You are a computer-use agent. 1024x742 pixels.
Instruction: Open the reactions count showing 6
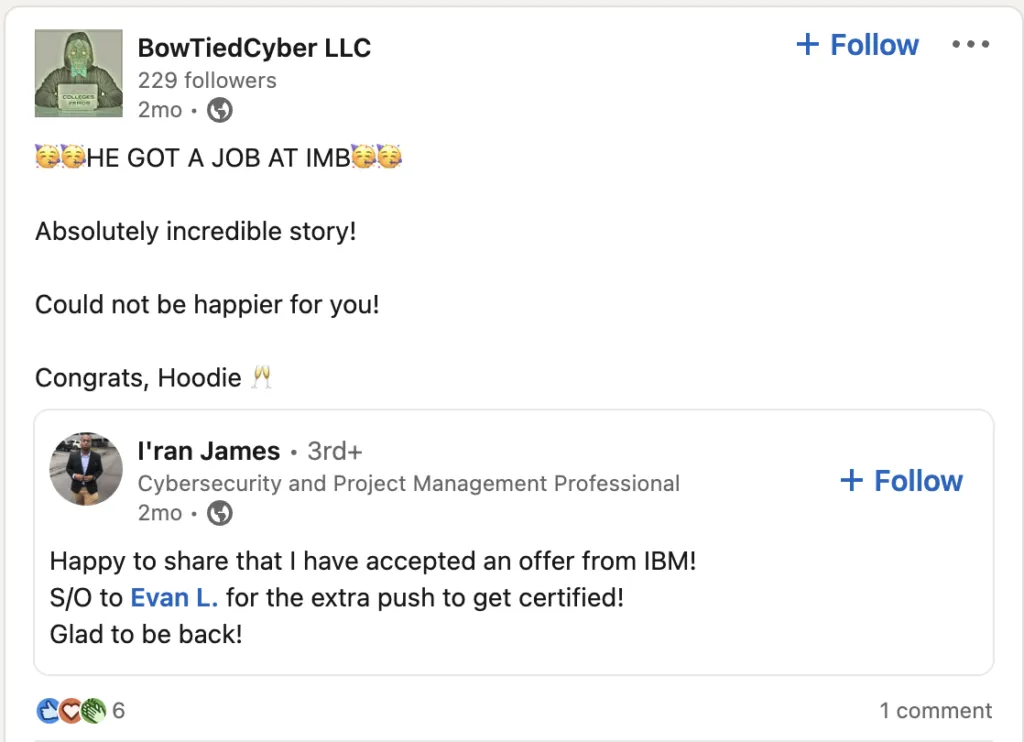point(119,711)
